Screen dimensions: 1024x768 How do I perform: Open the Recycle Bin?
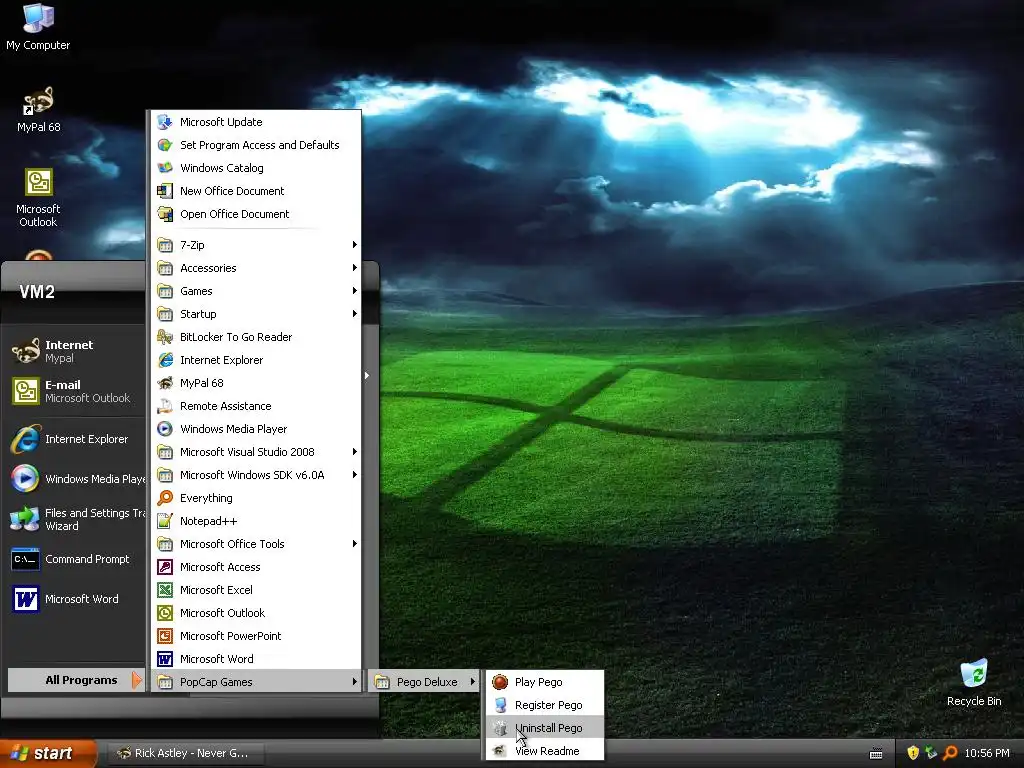pos(974,682)
